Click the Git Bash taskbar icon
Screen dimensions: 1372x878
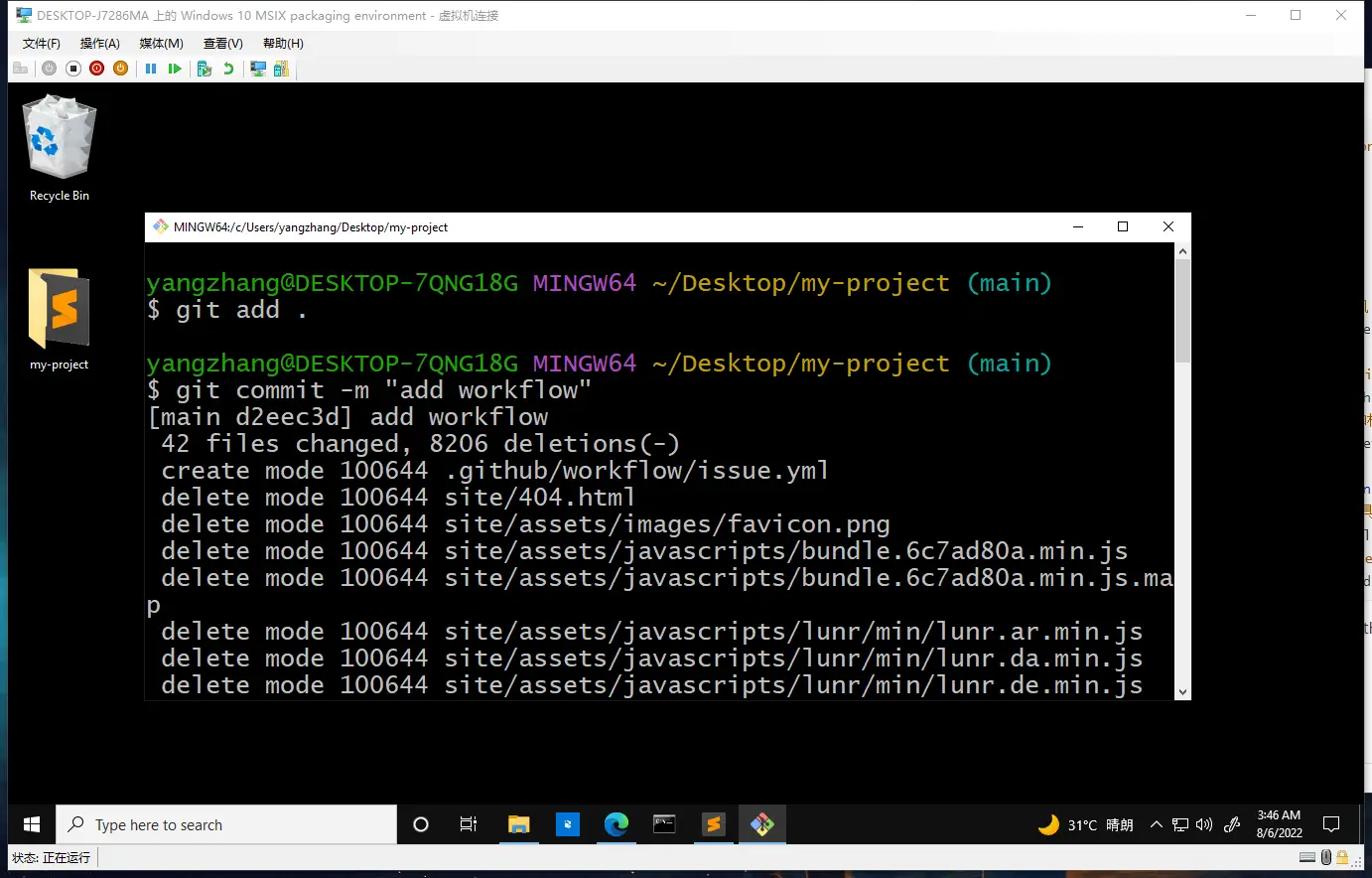coord(761,824)
